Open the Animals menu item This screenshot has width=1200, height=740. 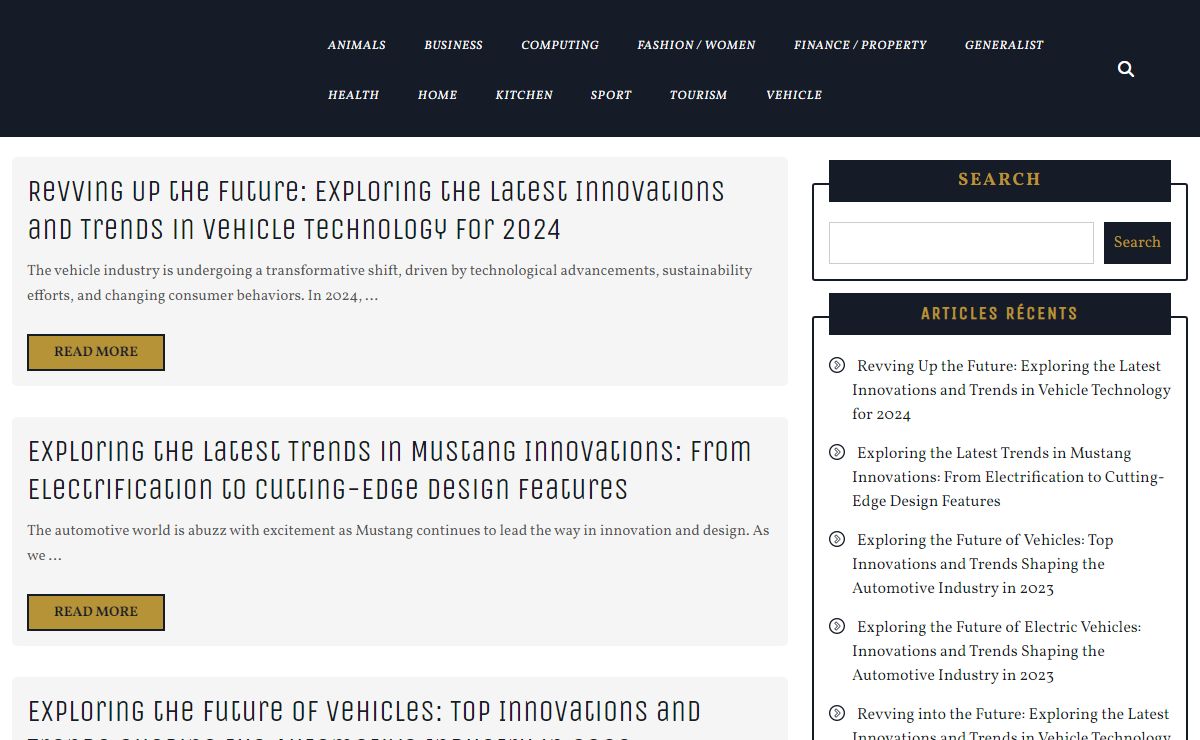click(x=356, y=45)
